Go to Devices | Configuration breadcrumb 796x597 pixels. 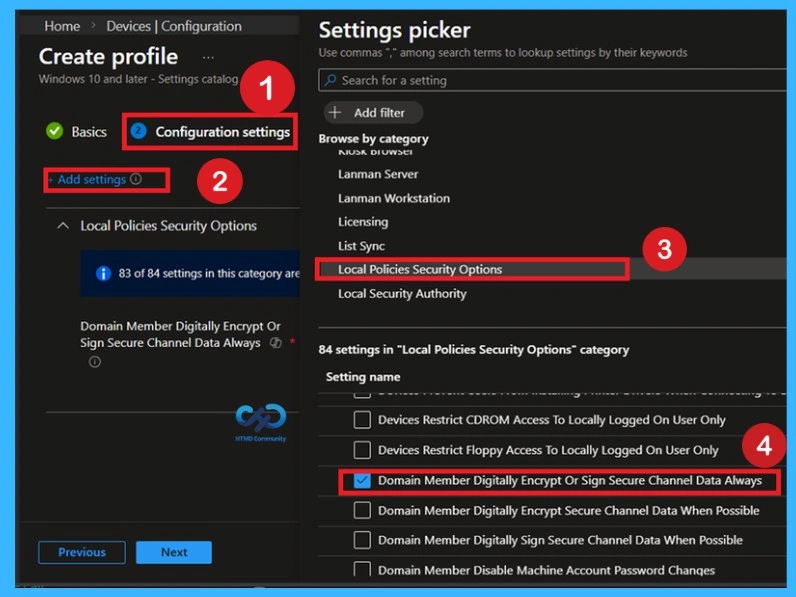(174, 26)
